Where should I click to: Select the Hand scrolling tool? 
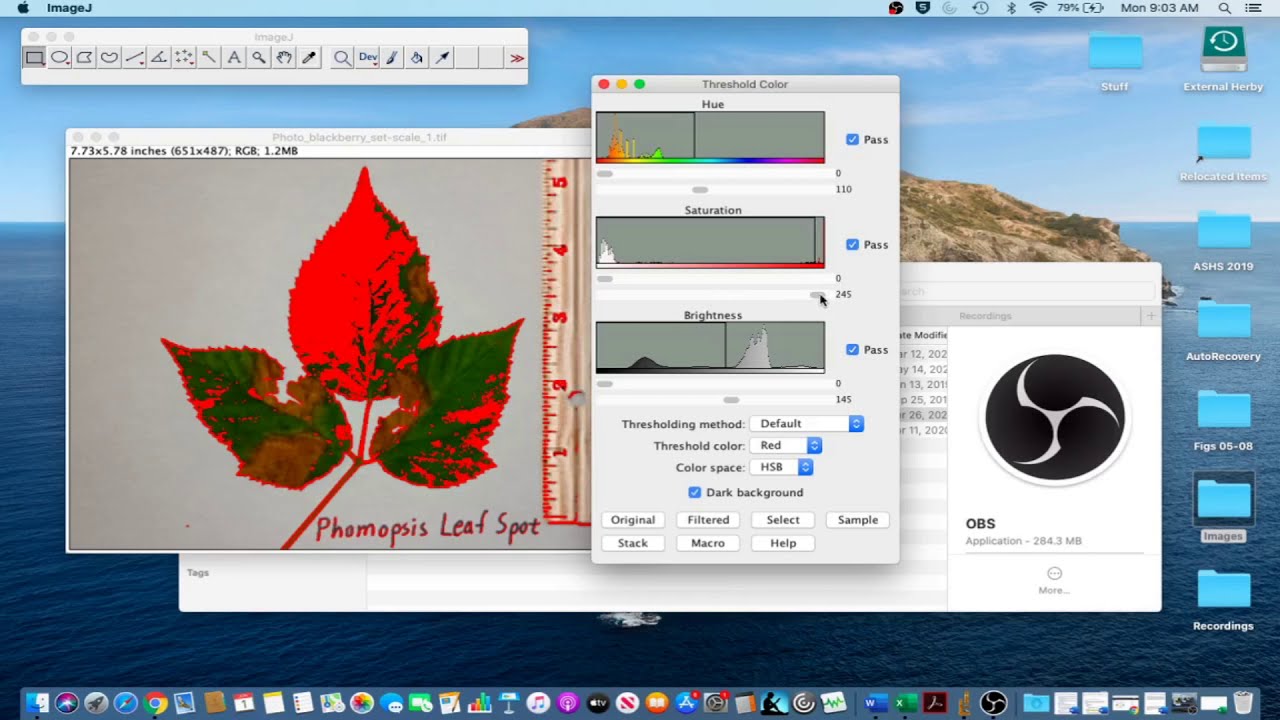284,58
